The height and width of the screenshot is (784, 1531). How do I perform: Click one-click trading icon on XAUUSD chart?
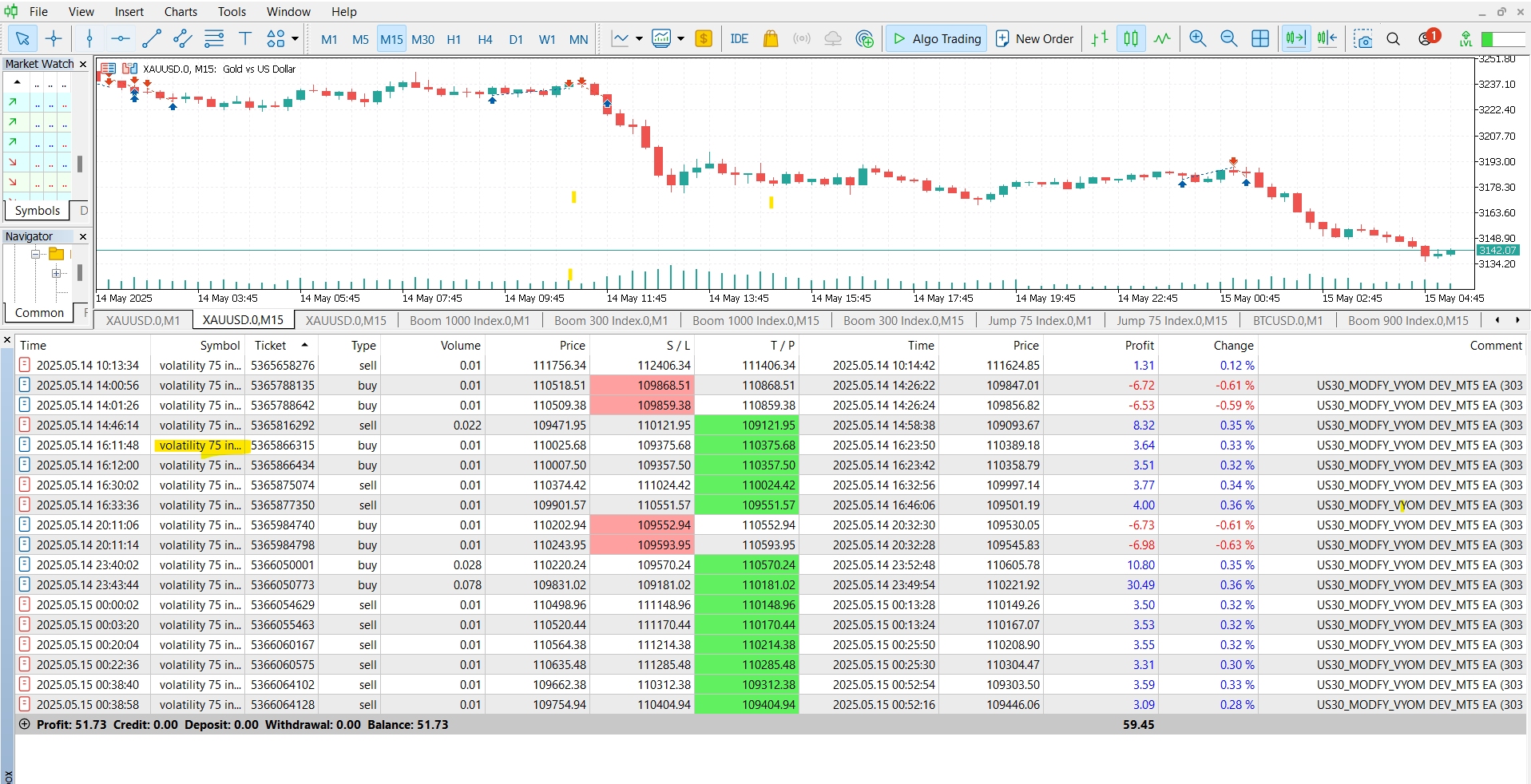[x=109, y=69]
